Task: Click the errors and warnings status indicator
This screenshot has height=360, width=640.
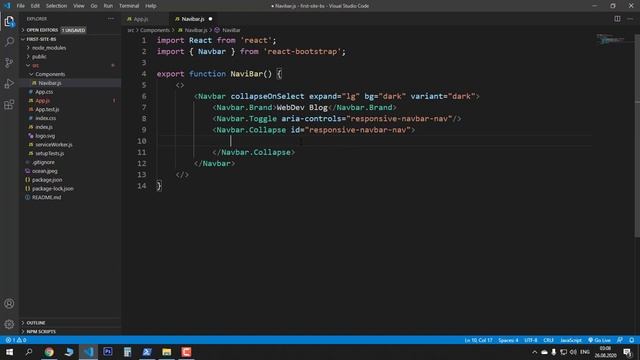Action: click(x=16, y=340)
